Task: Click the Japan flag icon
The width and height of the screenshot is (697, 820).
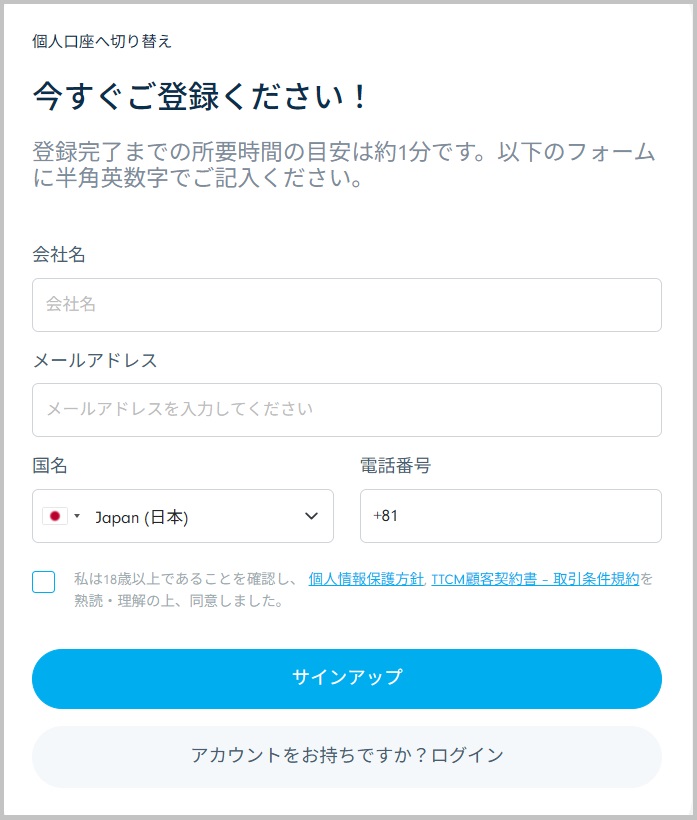Action: point(55,516)
